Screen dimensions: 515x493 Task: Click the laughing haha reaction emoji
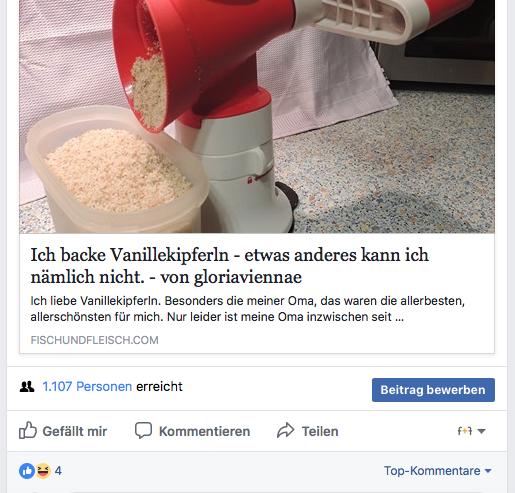[x=43, y=471]
